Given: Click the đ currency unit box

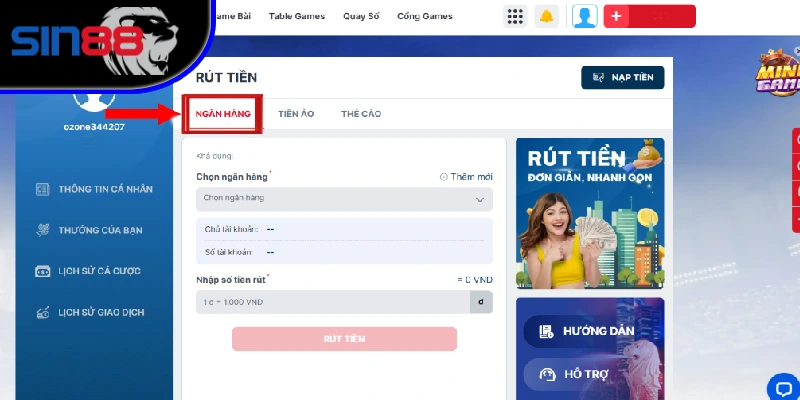Looking at the screenshot, I should (481, 302).
